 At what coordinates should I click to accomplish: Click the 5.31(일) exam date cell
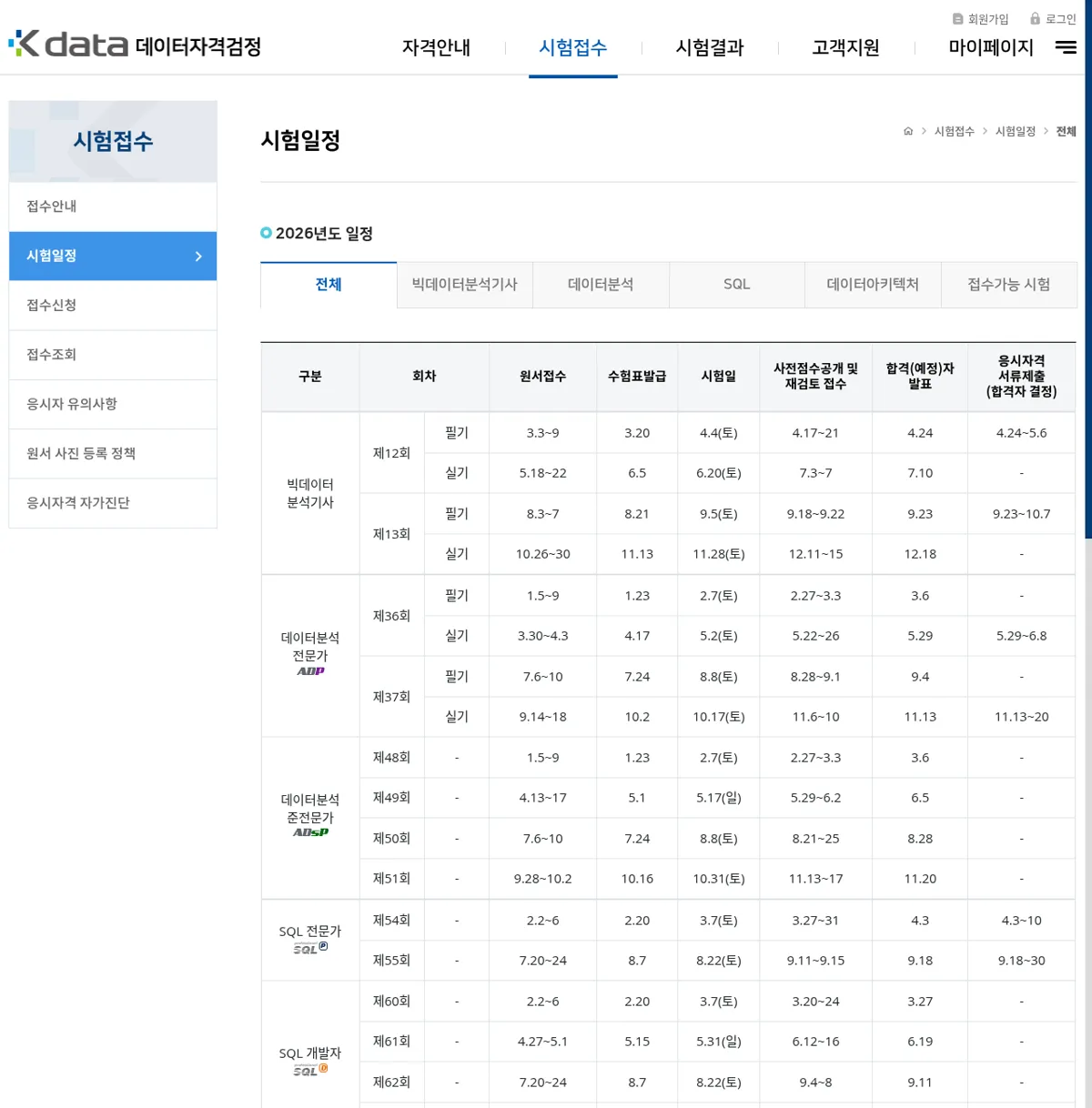(x=719, y=1042)
